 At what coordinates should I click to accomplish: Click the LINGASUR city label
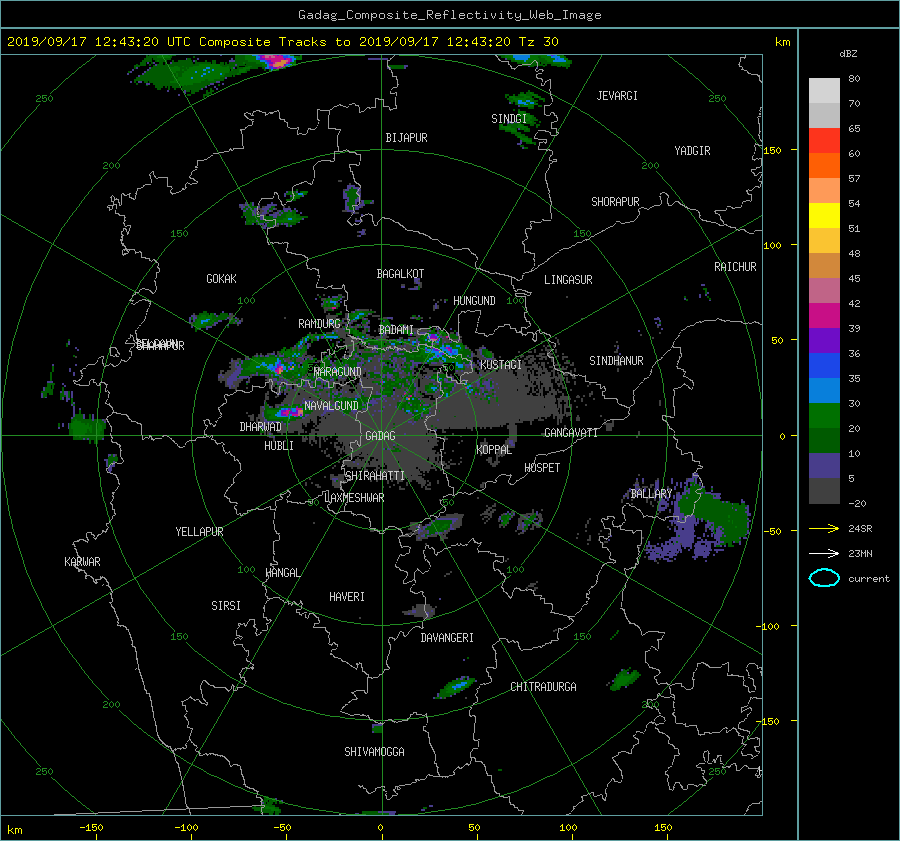point(568,280)
